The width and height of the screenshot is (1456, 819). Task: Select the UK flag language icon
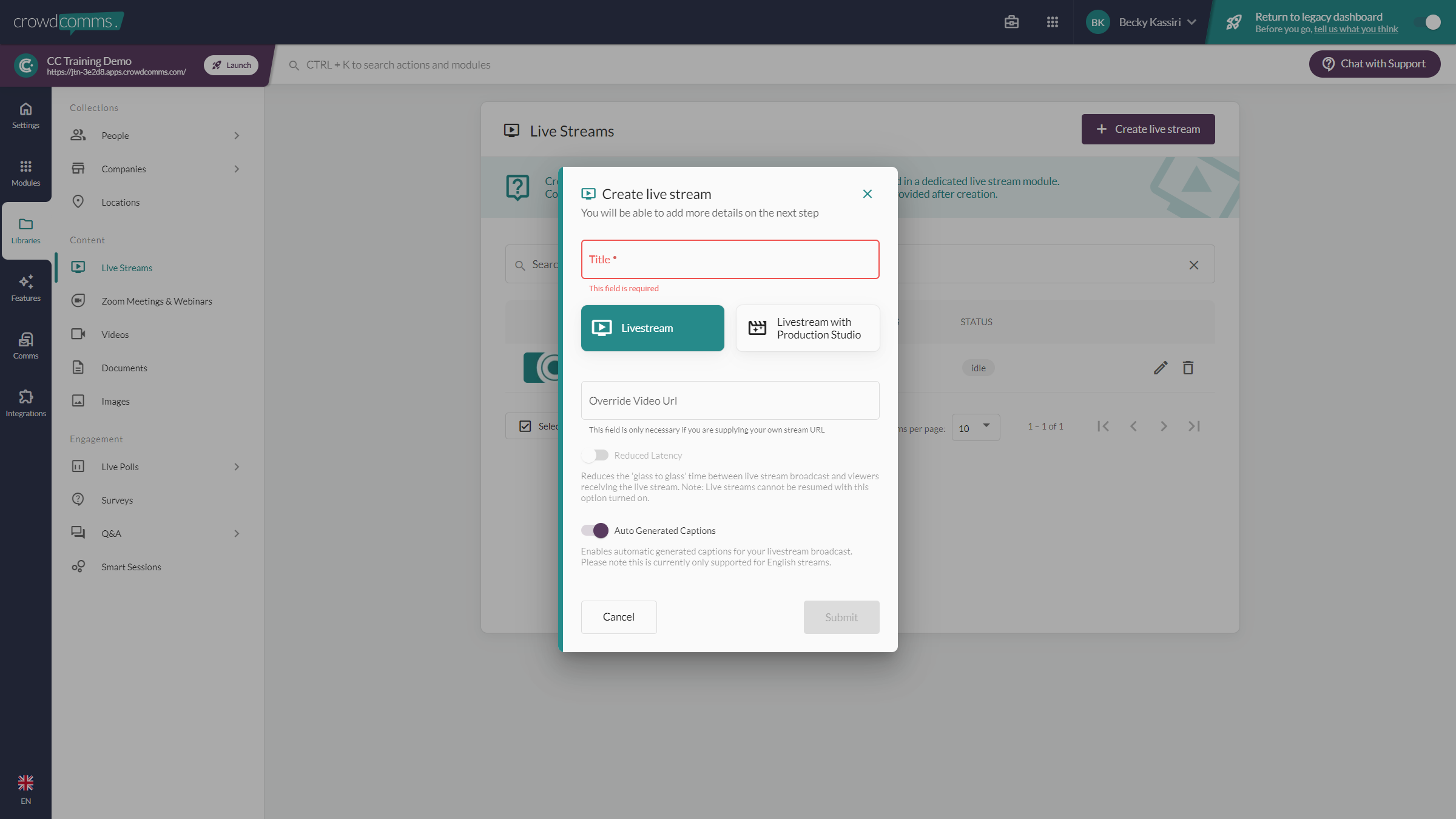pyautogui.click(x=25, y=783)
